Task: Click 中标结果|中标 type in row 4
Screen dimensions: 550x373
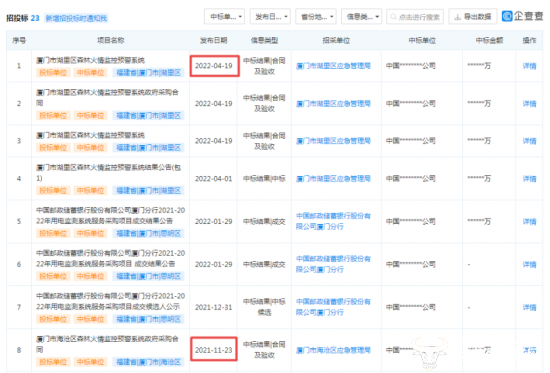Action: [264, 179]
